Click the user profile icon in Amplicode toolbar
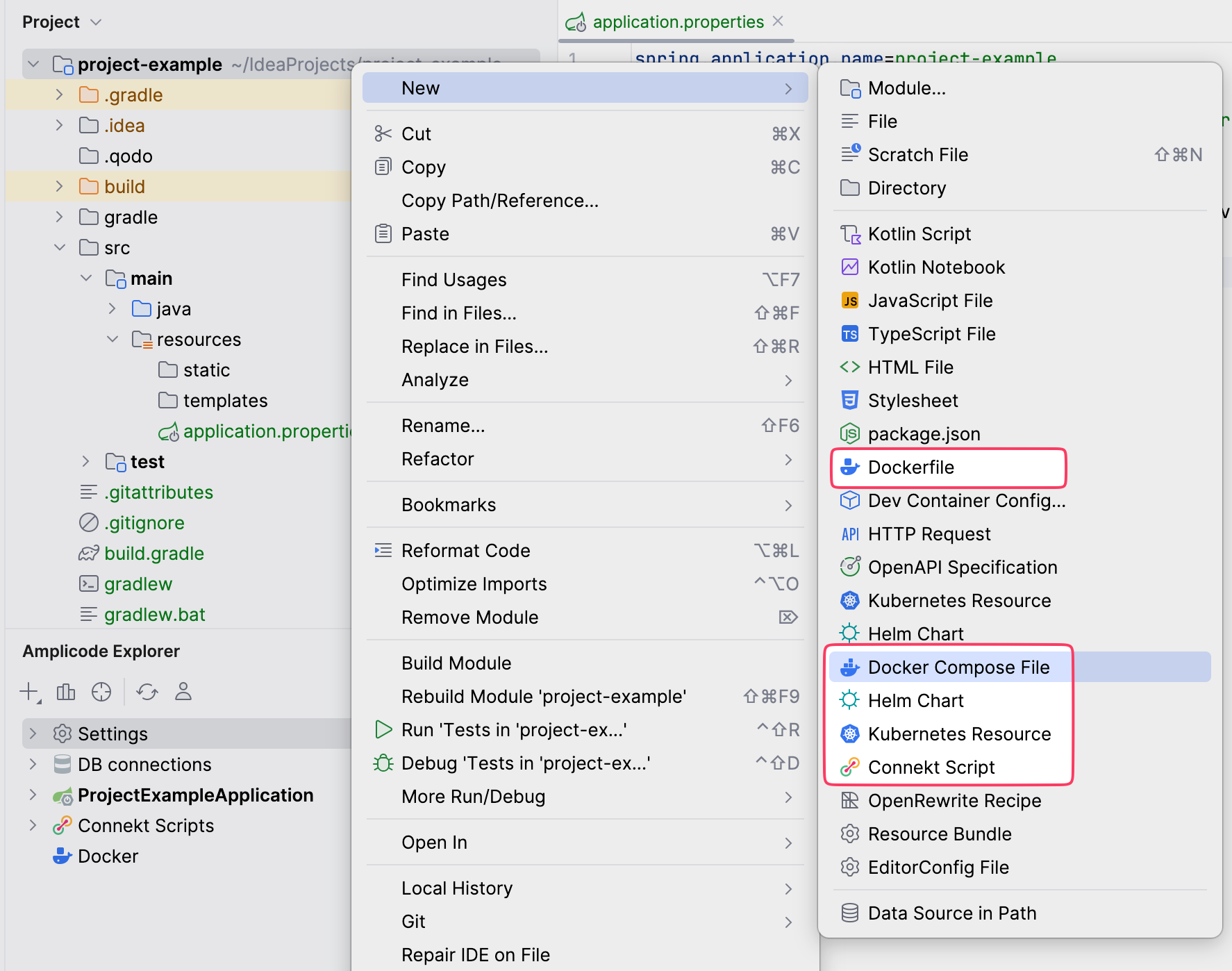Viewport: 1232px width, 971px height. (x=183, y=692)
